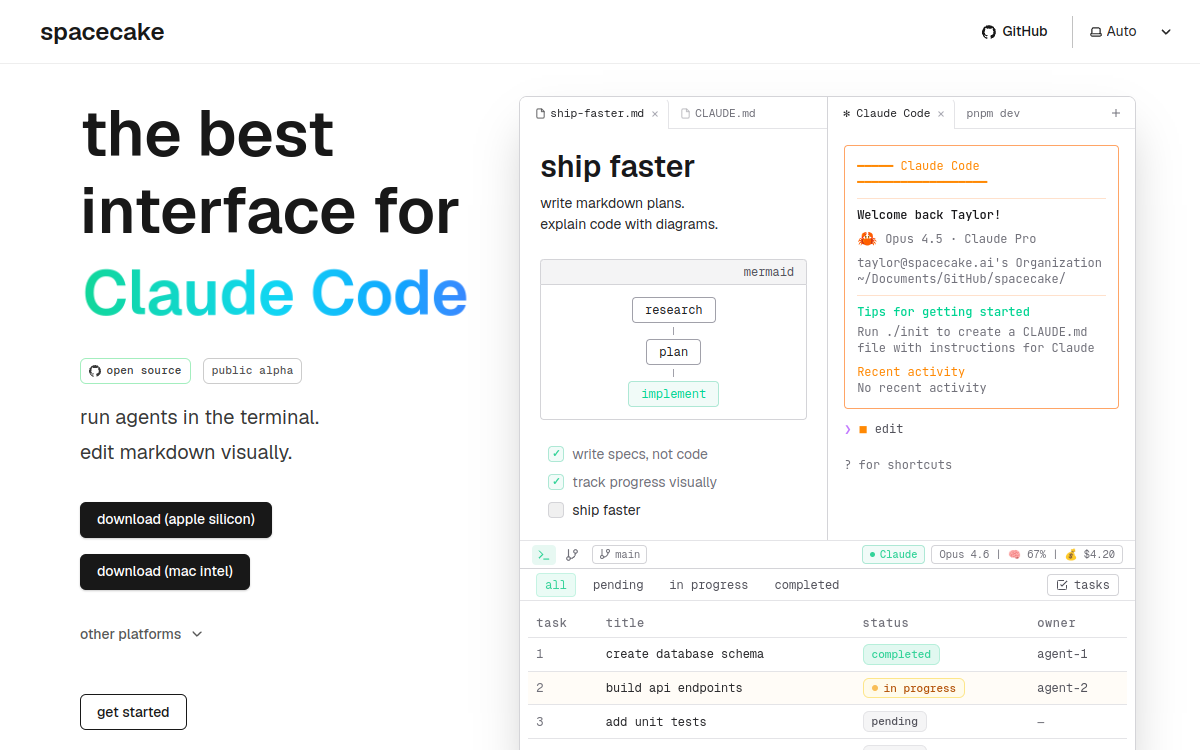
Task: Click the task column header
Action: [552, 623]
